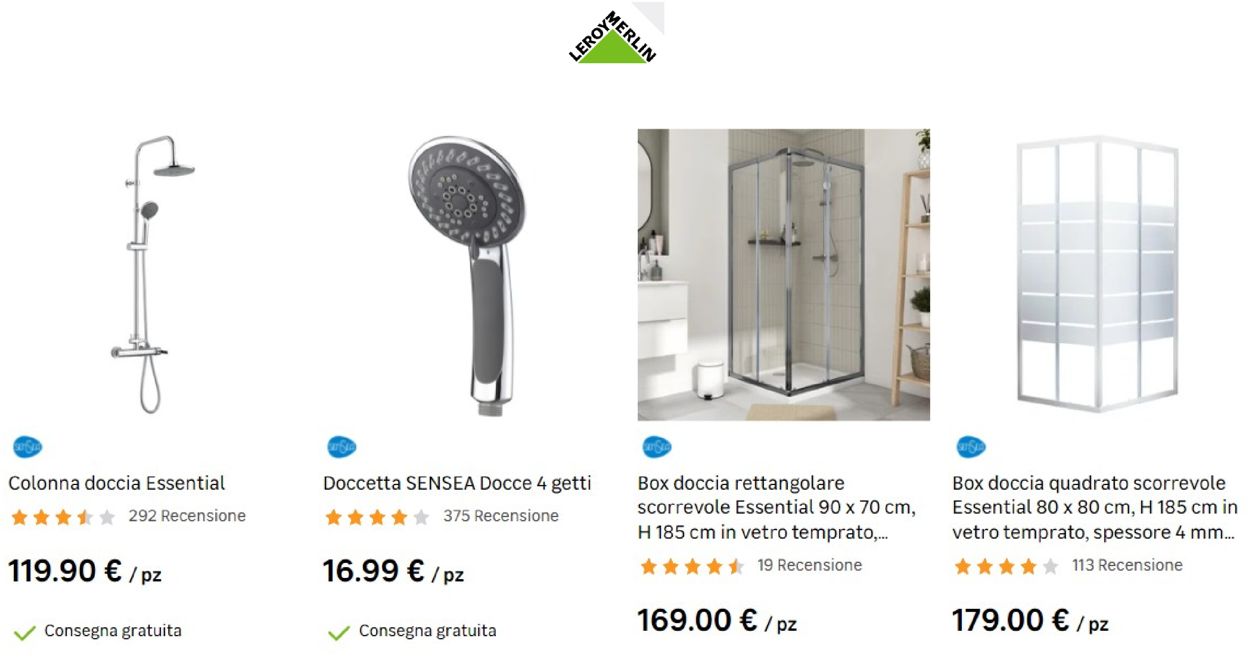Click the brand badge under square shower box
This screenshot has height=657, width=1250.
[971, 447]
